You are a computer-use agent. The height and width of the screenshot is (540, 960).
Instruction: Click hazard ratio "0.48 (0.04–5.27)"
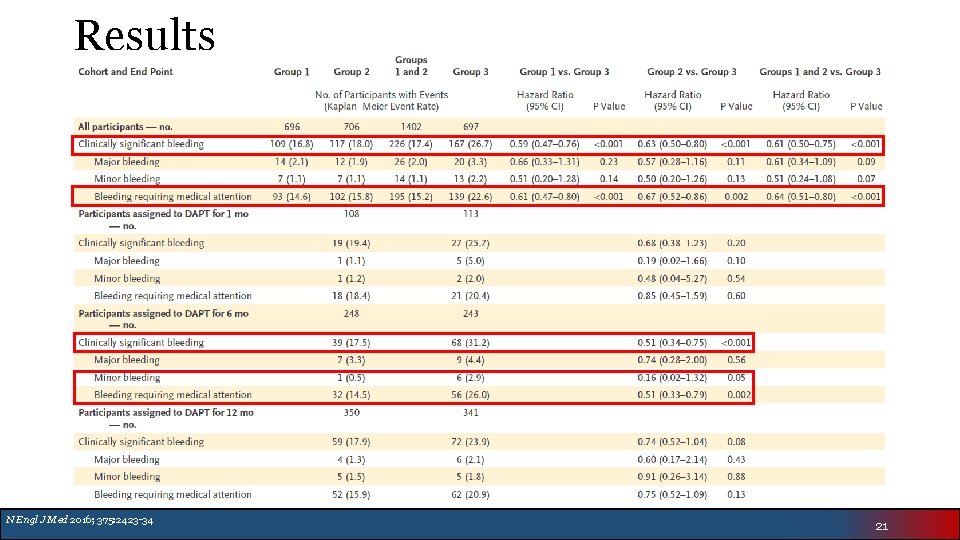coord(672,279)
